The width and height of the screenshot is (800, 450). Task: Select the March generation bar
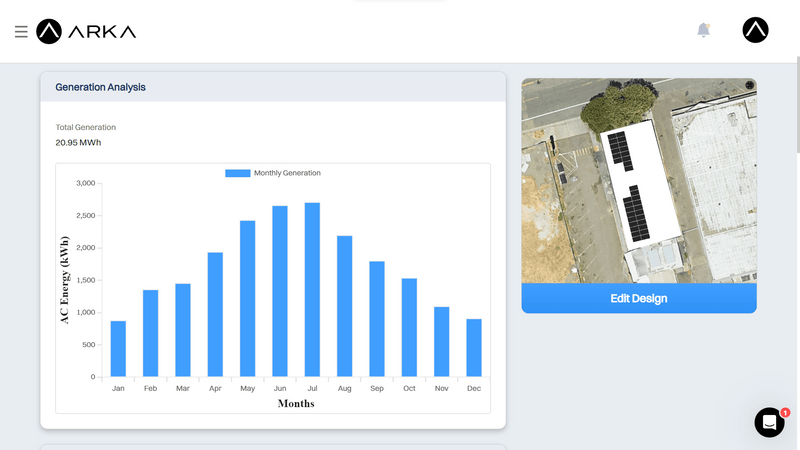(183, 330)
